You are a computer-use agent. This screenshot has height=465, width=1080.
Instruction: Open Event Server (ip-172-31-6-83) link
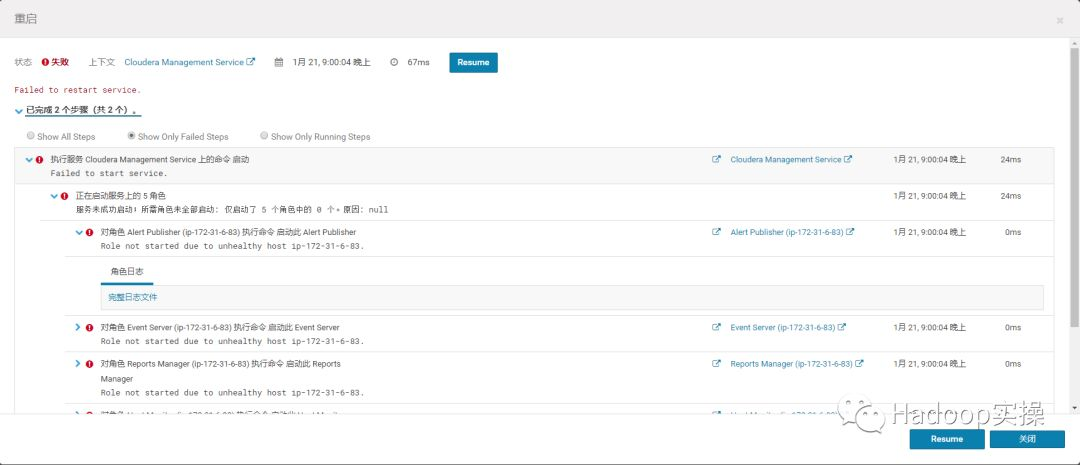tap(782, 327)
